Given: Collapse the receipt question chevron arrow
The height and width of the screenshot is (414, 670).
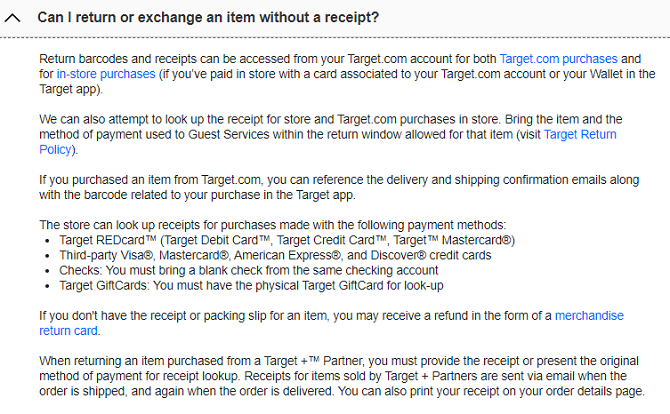Looking at the screenshot, I should click(14, 18).
